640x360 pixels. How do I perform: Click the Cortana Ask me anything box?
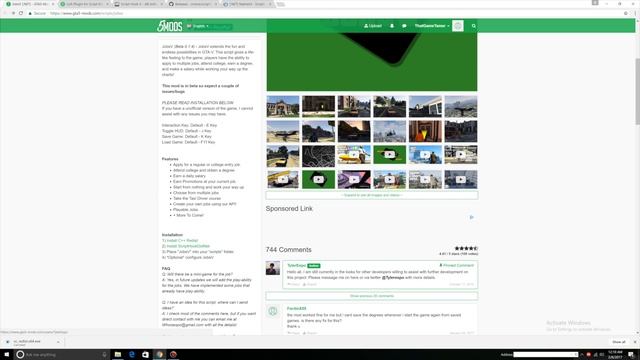(x=61, y=354)
